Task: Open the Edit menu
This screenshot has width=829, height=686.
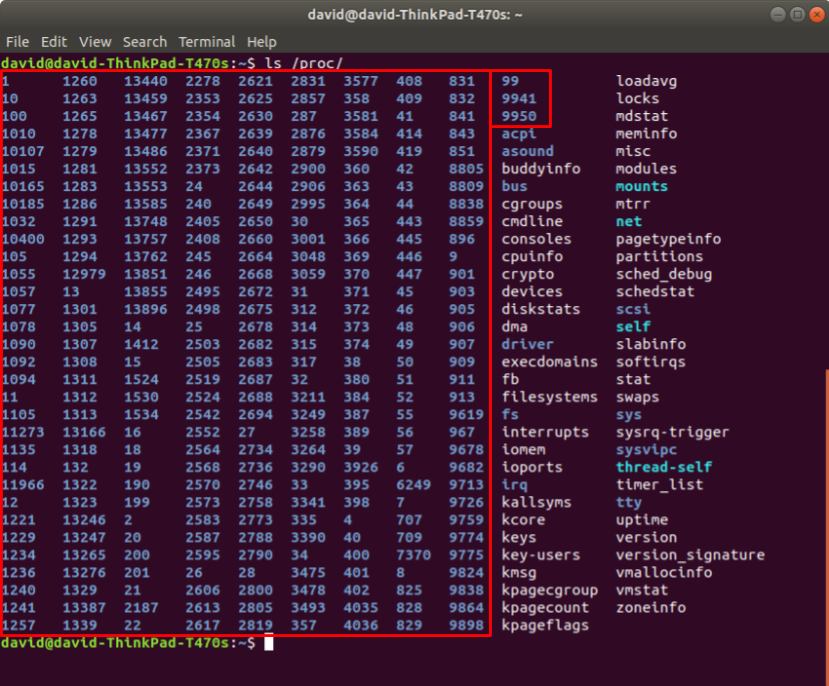Action: click(53, 42)
